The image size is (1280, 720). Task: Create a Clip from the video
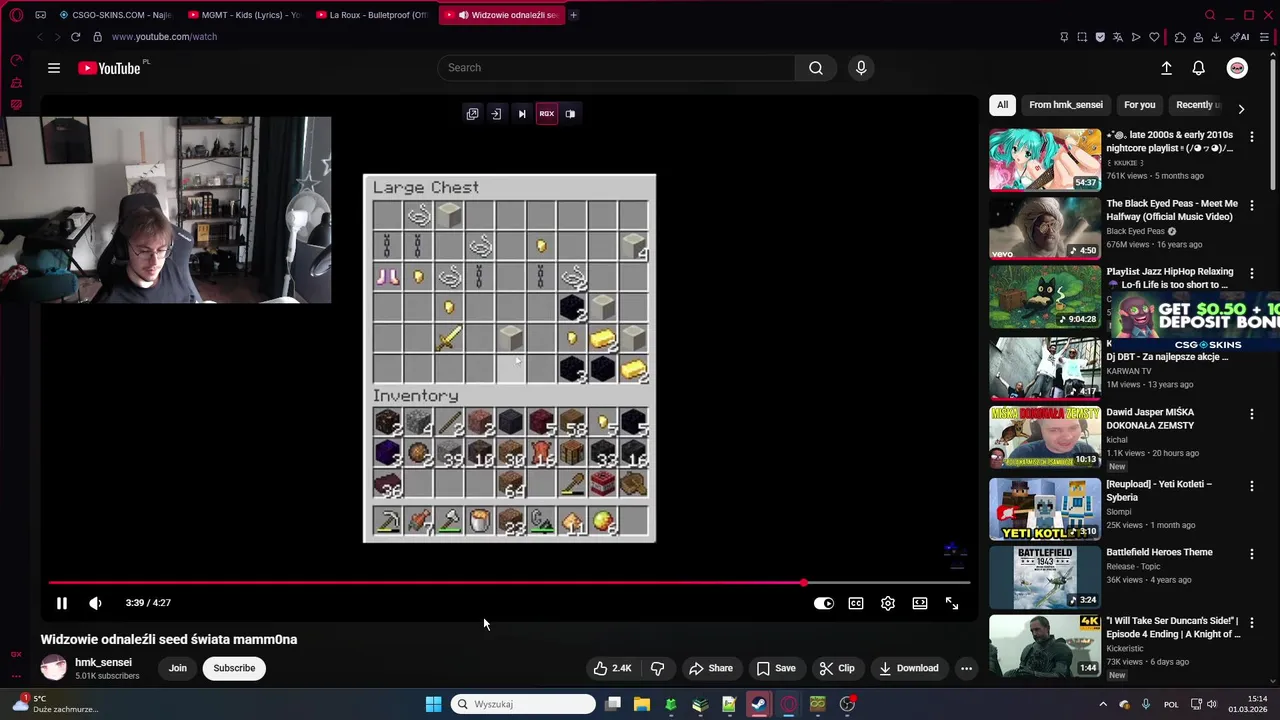[837, 668]
